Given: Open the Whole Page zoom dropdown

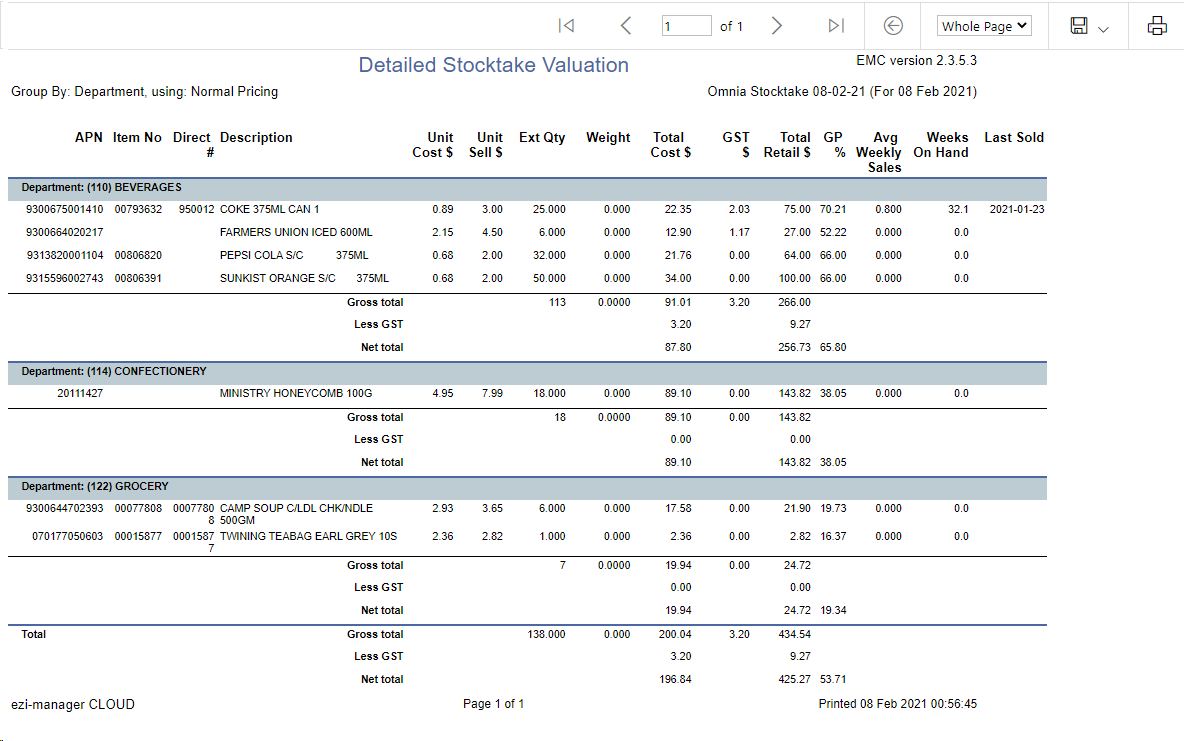Looking at the screenshot, I should [984, 26].
